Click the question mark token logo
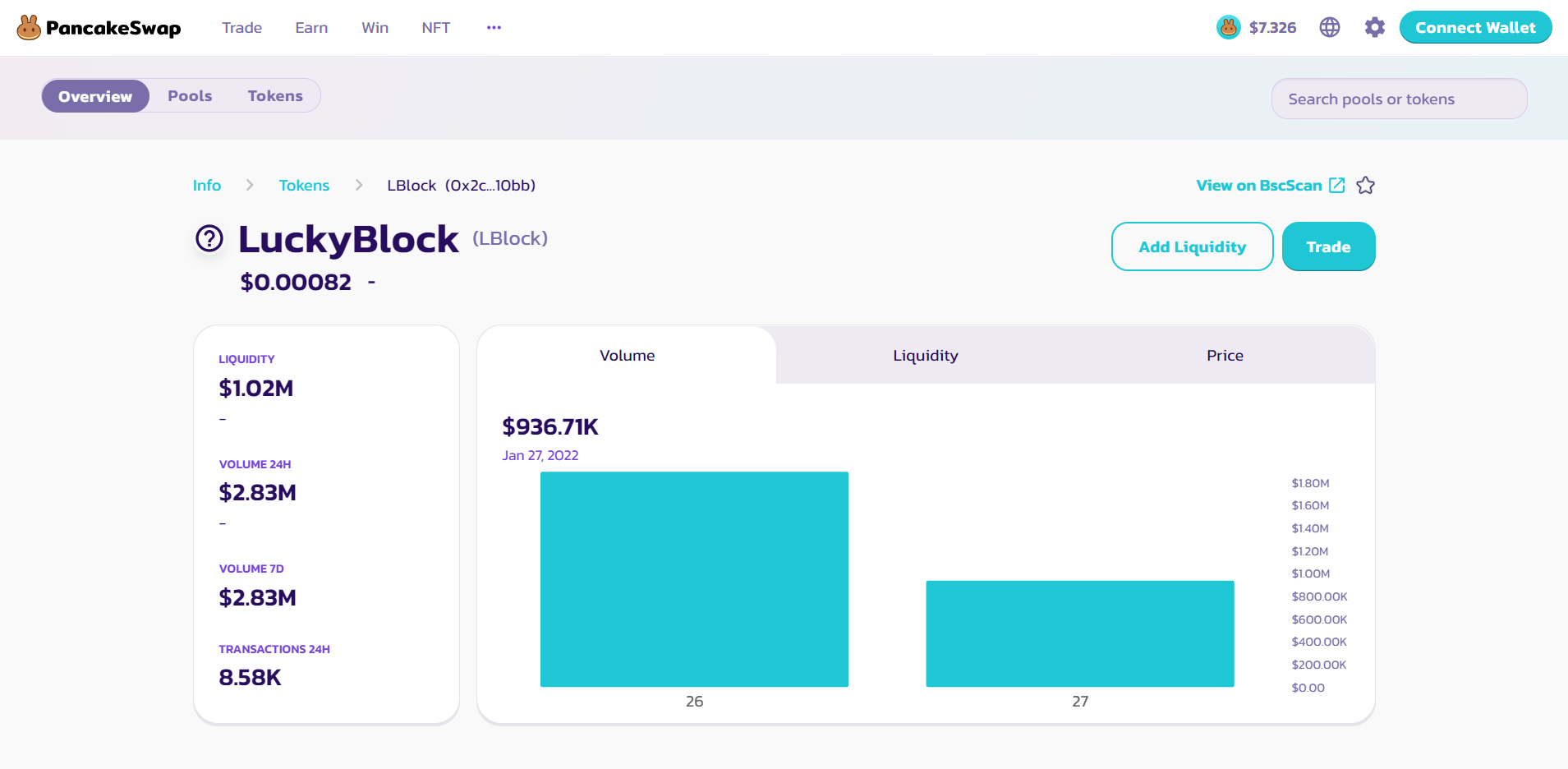Viewport: 1568px width, 769px height. [209, 239]
